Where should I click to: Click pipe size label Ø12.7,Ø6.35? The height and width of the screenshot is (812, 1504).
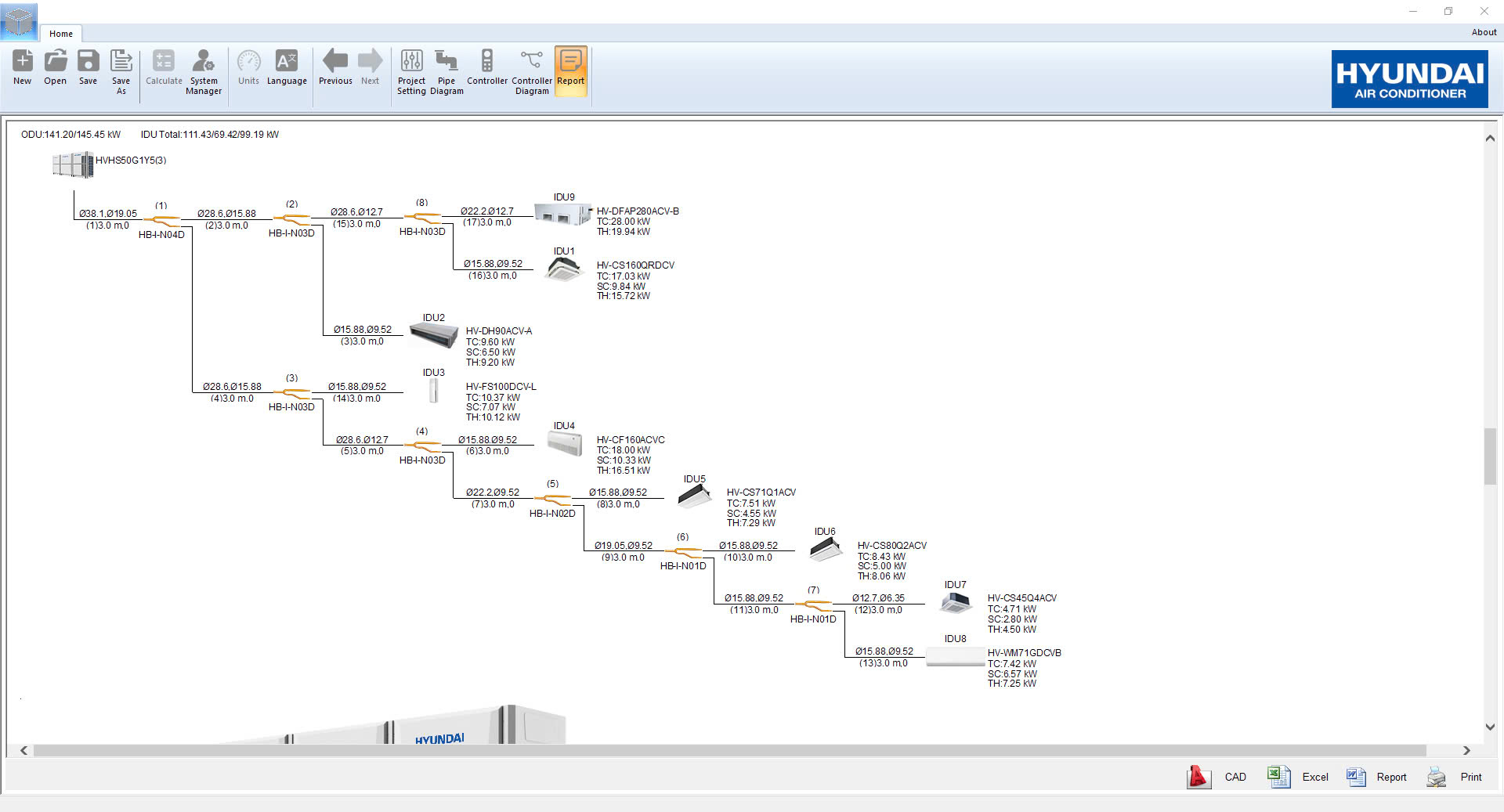point(878,598)
